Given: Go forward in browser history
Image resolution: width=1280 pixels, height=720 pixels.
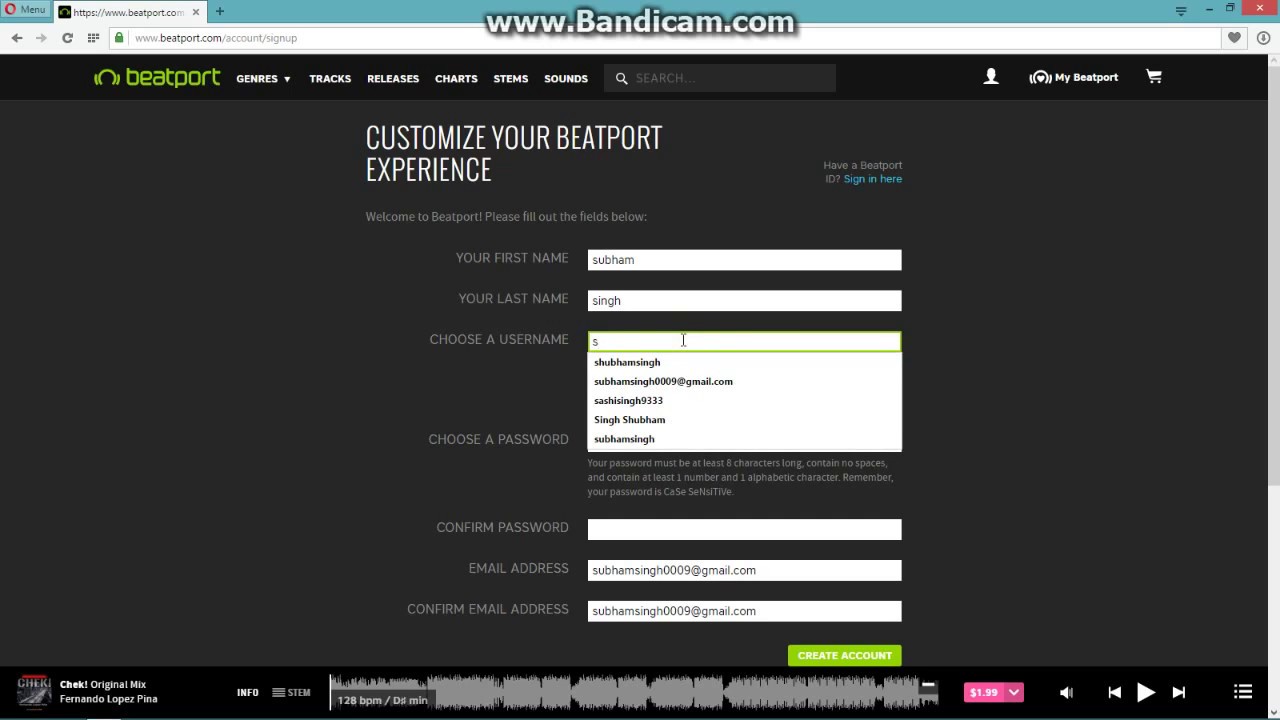Looking at the screenshot, I should click(41, 38).
